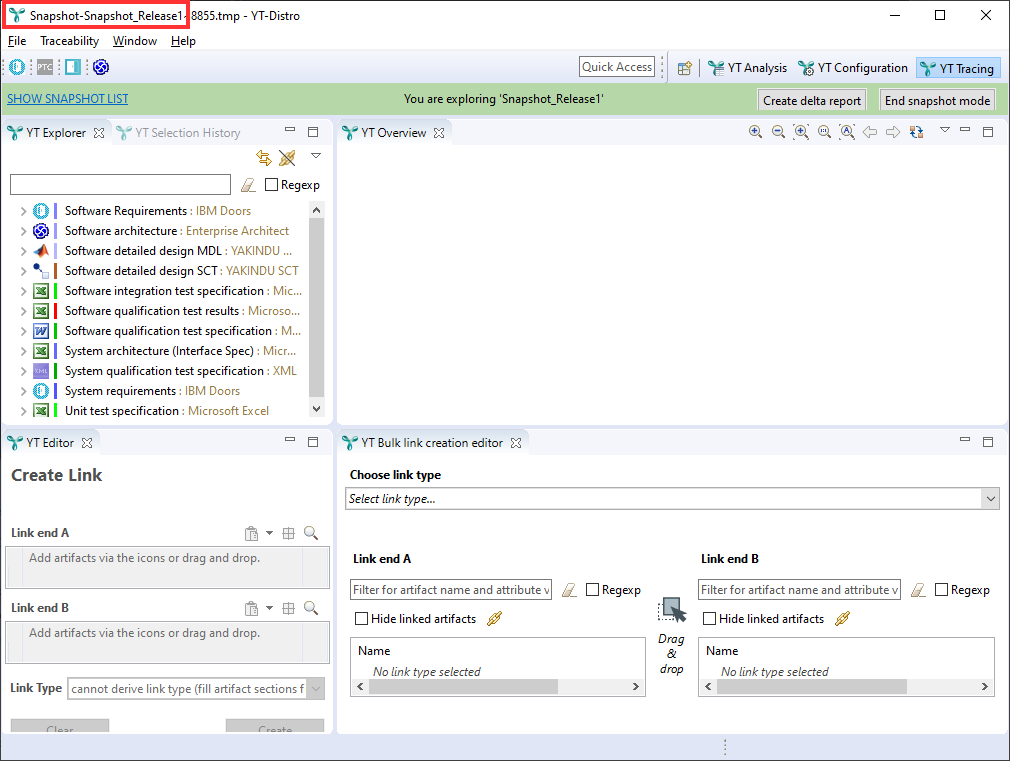Click the PTC toolbar icon

(x=44, y=67)
